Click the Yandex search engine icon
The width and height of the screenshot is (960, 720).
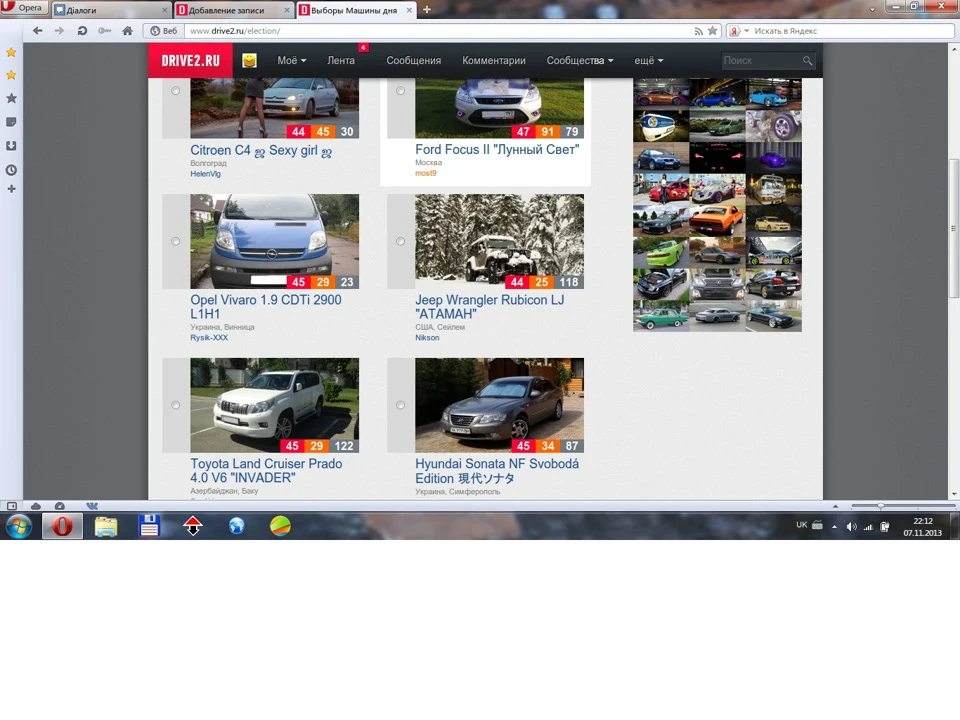[x=734, y=31]
